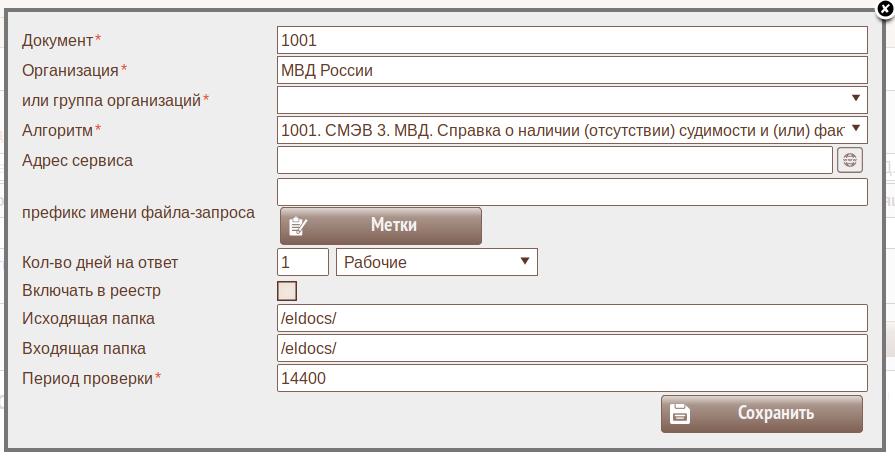Click the clipboard icon on the Метки button
895x457 pixels.
click(x=297, y=226)
